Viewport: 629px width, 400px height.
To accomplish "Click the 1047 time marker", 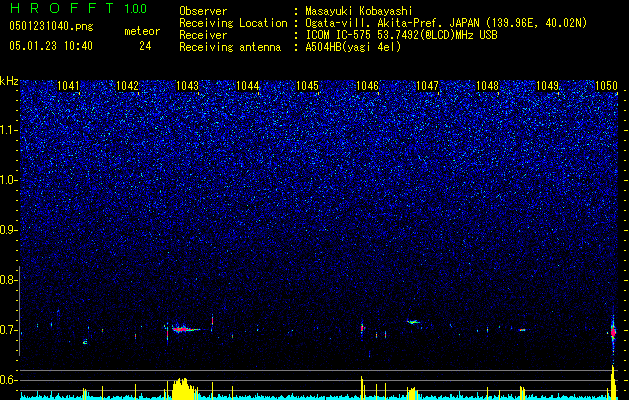I will tap(428, 86).
